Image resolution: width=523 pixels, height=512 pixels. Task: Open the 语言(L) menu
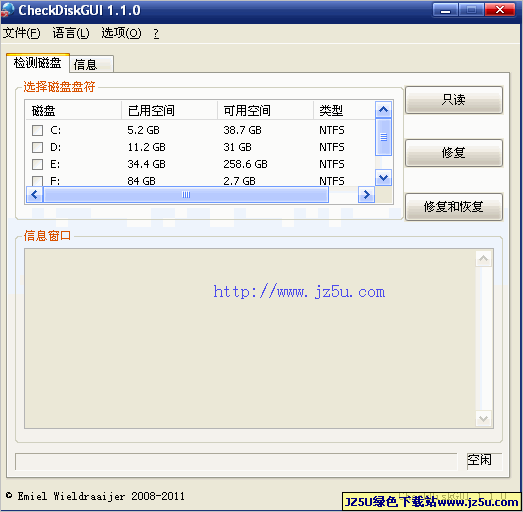pyautogui.click(x=71, y=33)
